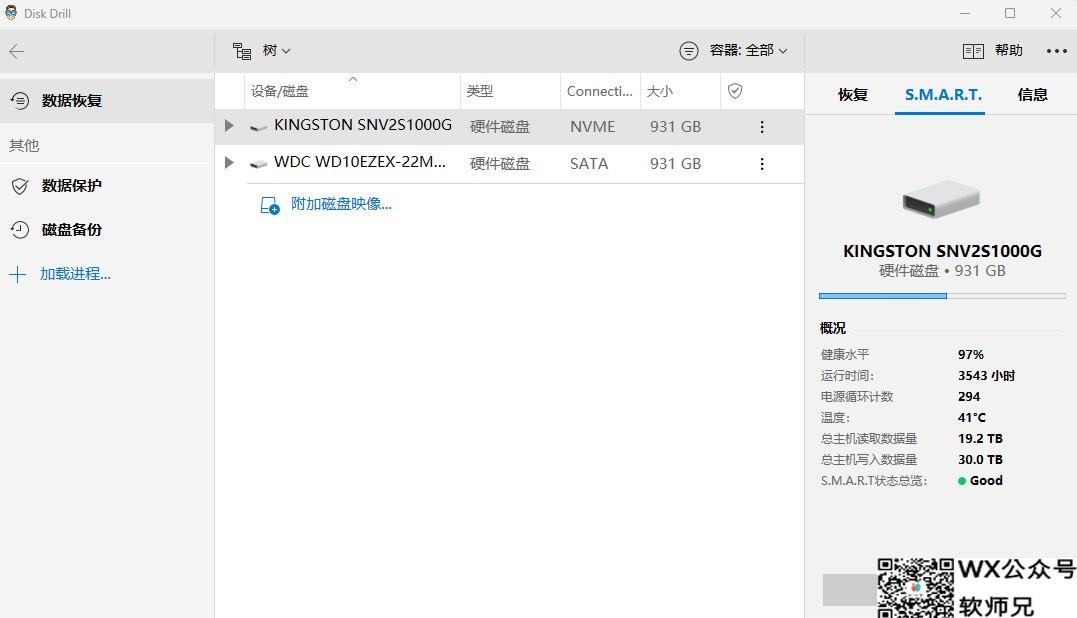
Task: Open the 帮助 book icon
Action: coord(973,51)
